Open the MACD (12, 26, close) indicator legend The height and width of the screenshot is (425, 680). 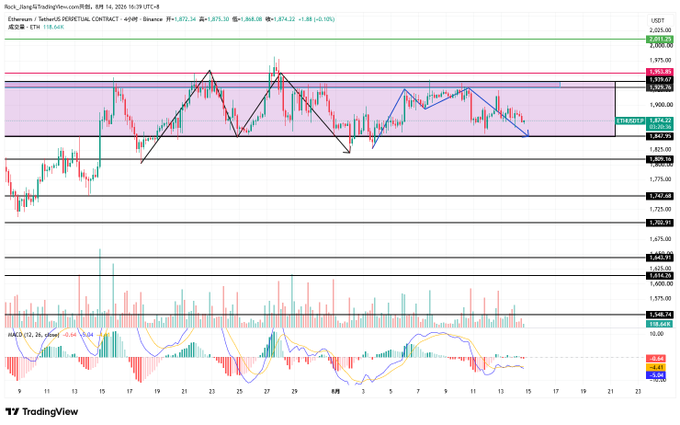34,335
